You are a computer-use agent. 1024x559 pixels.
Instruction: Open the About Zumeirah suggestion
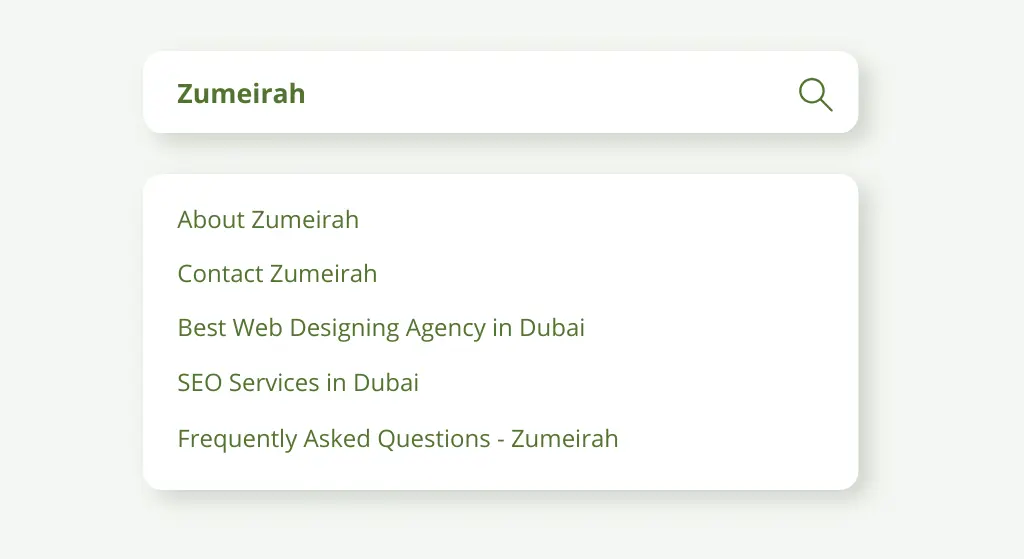click(268, 219)
